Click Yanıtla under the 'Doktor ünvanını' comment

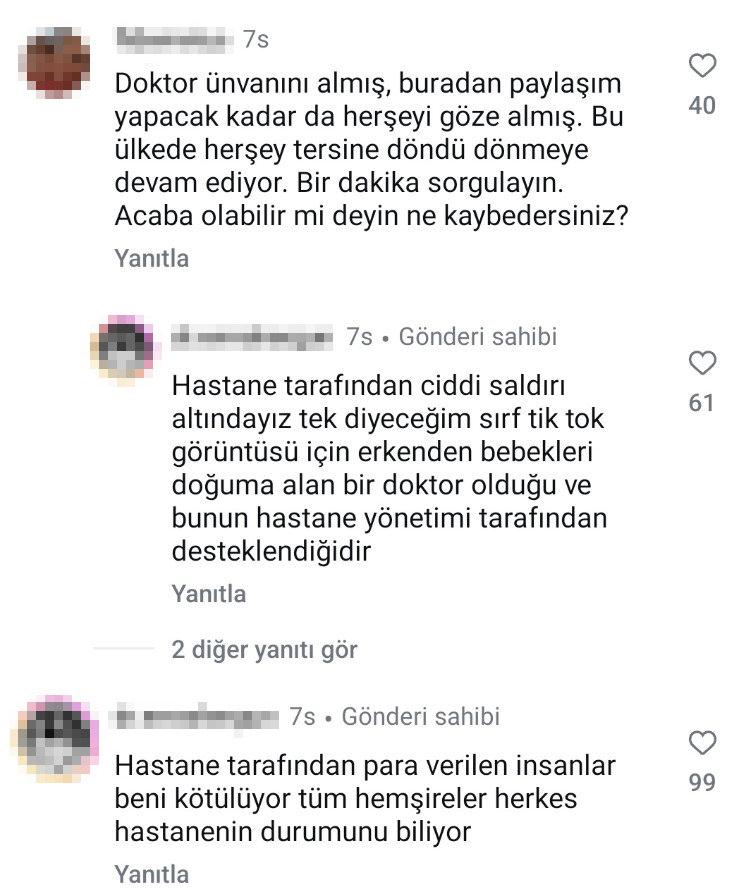pos(152,258)
